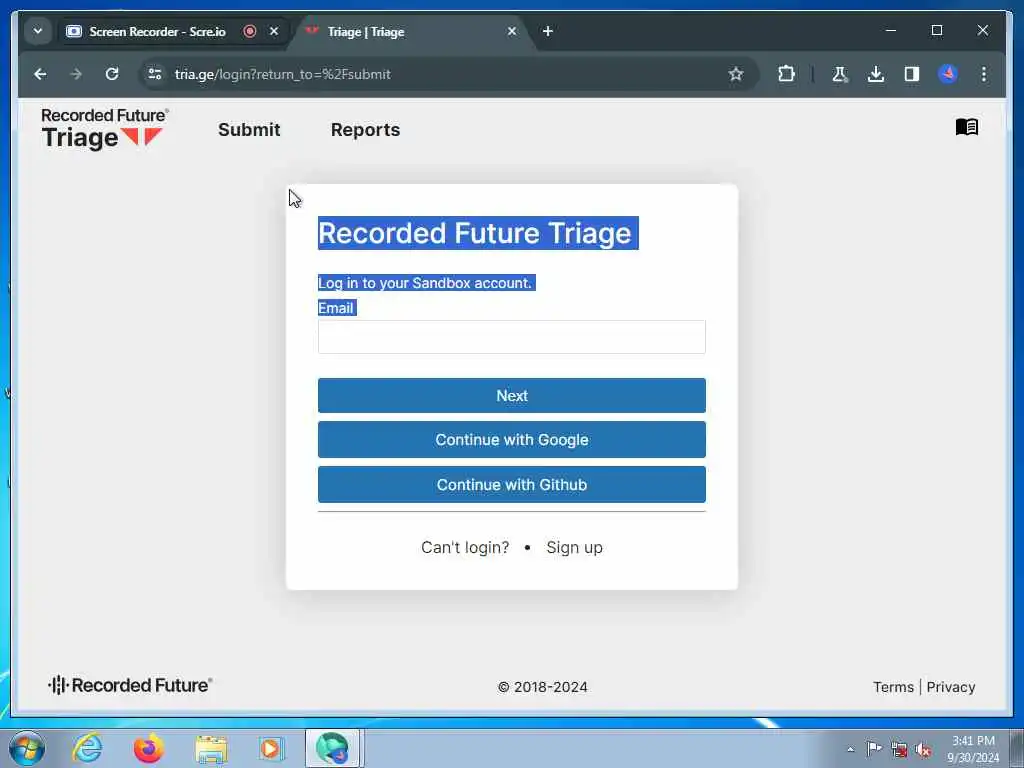1024x768 pixels.
Task: Click the Email input field
Action: click(511, 337)
